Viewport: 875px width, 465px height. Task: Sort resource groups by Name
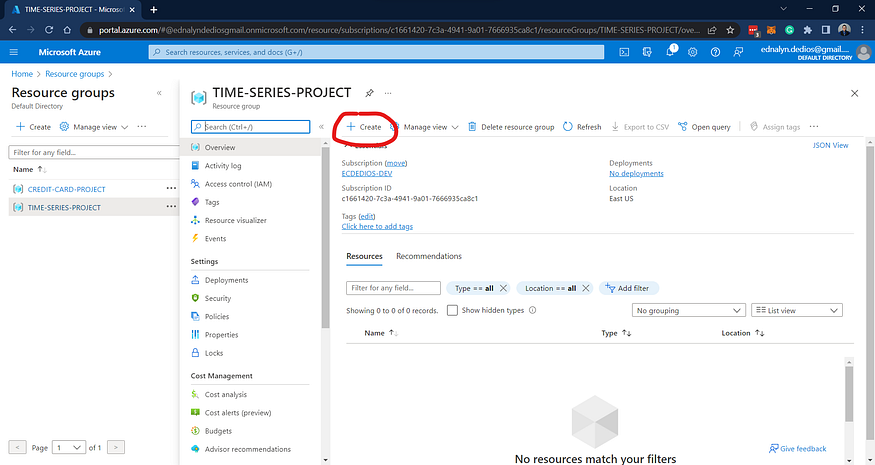[x=30, y=169]
